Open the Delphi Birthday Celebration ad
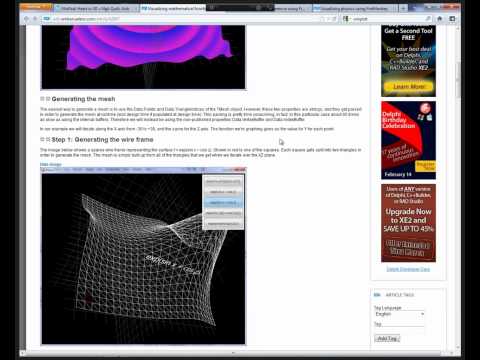 point(408,140)
